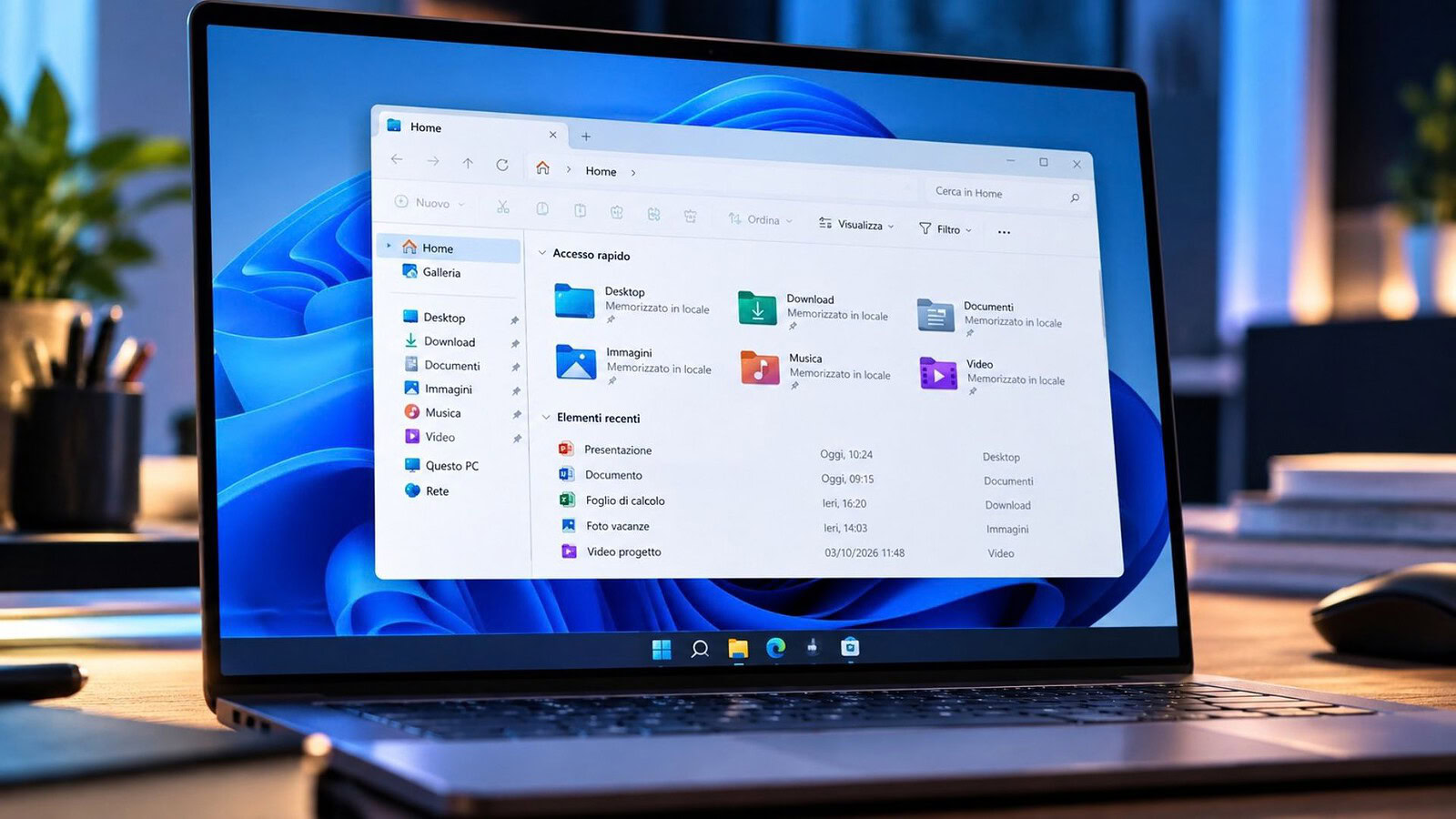Select Rete in the navigation pane
This screenshot has width=1456, height=819.
click(x=427, y=490)
